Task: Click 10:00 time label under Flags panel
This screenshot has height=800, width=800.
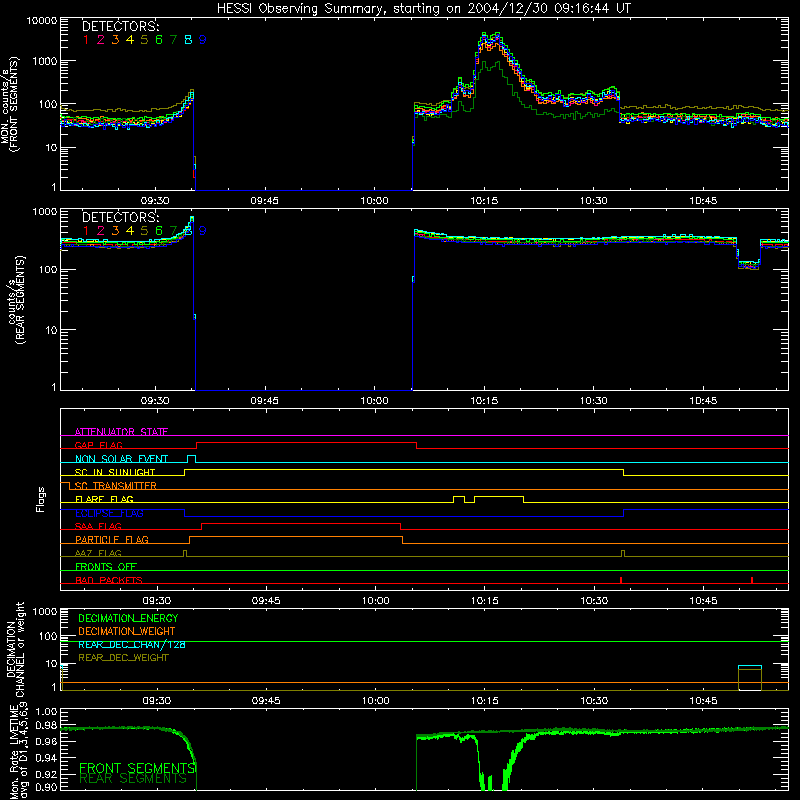Action: (376, 601)
